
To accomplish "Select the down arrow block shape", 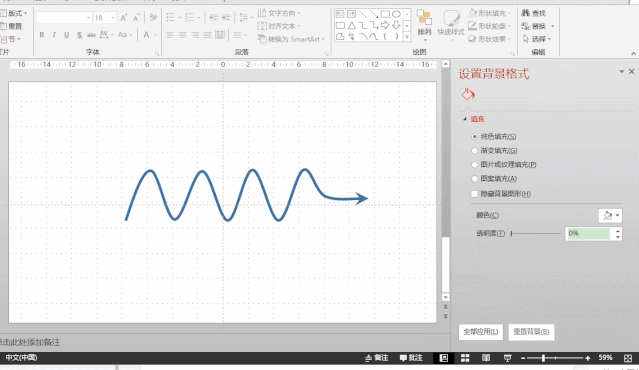I will [x=396, y=26].
